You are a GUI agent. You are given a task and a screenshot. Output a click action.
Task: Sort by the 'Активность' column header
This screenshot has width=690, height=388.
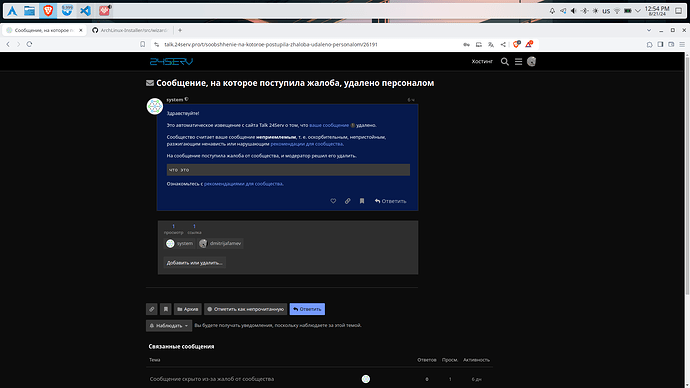click(x=476, y=360)
